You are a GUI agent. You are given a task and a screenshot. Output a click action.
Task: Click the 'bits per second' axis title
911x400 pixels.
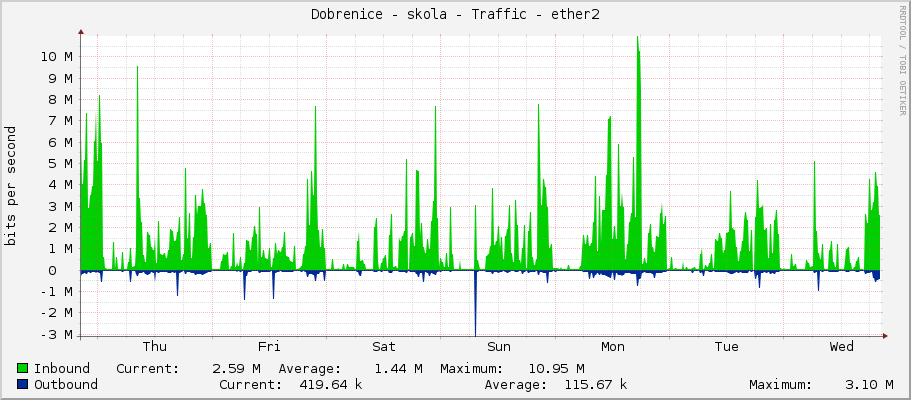pyautogui.click(x=10, y=186)
